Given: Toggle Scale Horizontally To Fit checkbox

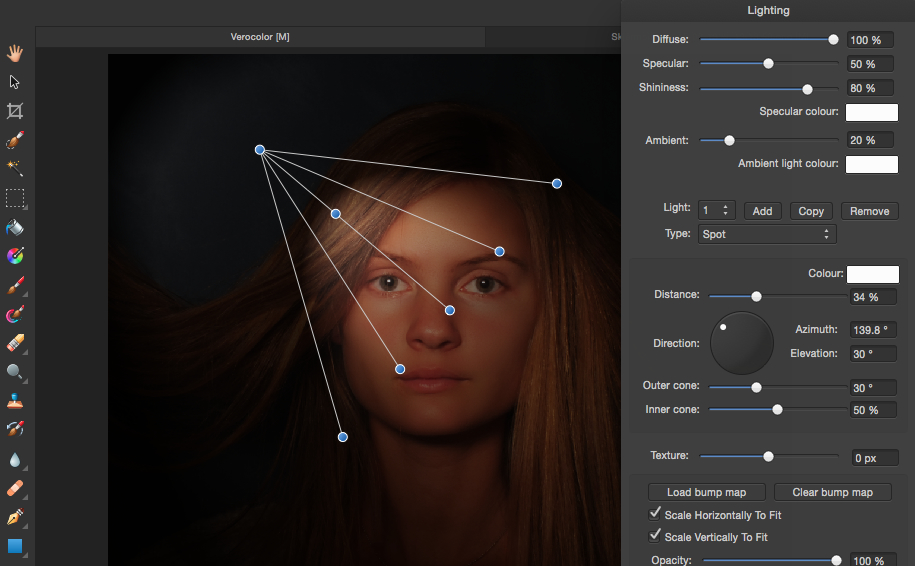Looking at the screenshot, I should [x=656, y=515].
